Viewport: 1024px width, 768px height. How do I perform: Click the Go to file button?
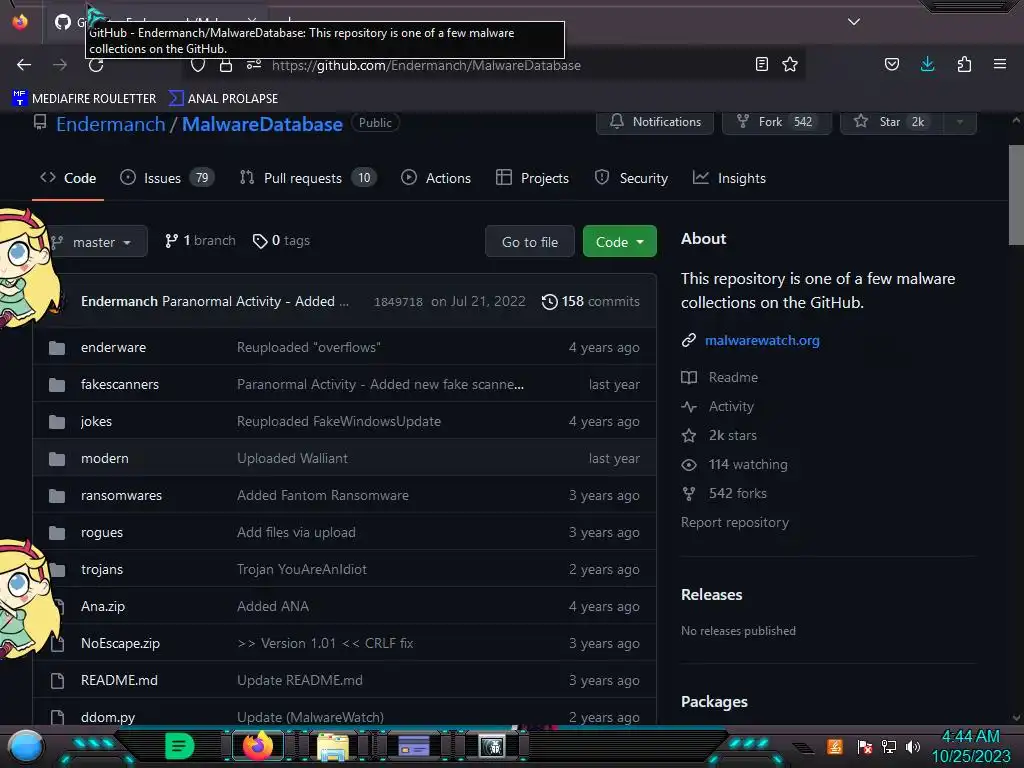point(530,242)
